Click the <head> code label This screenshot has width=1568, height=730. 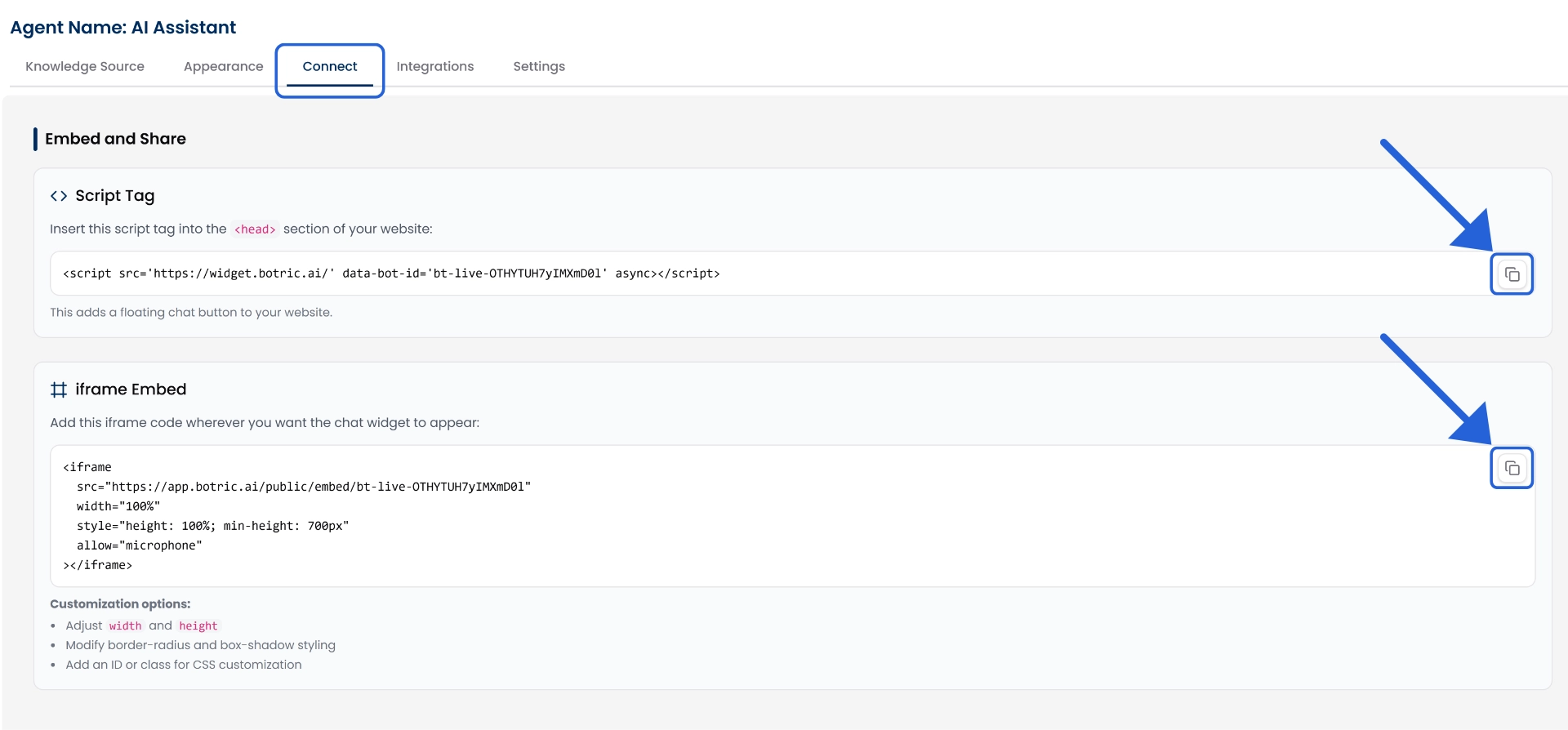[x=255, y=229]
